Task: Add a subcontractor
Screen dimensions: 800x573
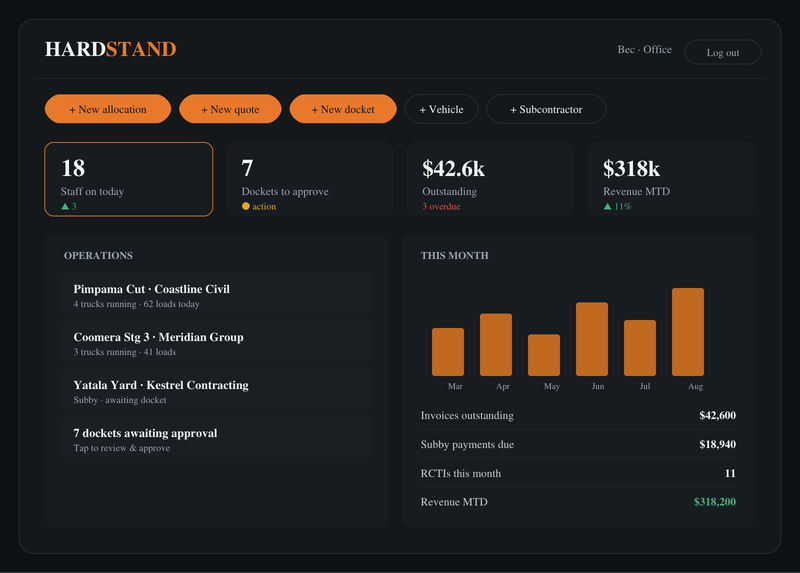Action: [x=546, y=109]
